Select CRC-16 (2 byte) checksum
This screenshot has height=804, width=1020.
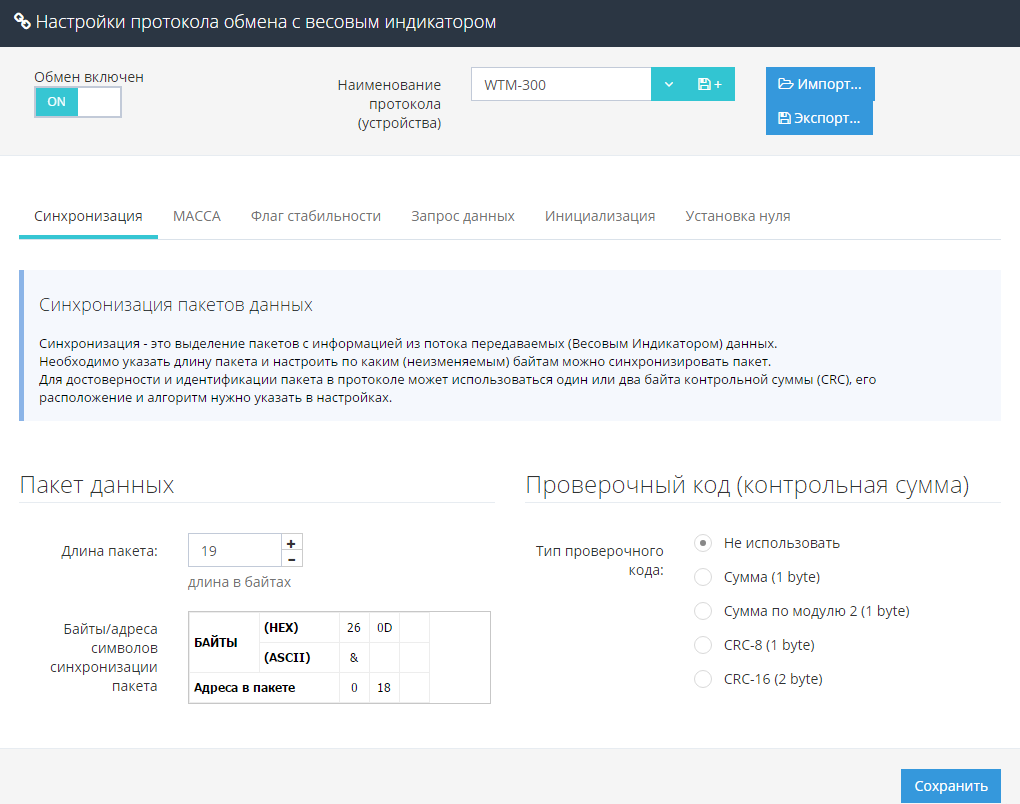coord(703,679)
